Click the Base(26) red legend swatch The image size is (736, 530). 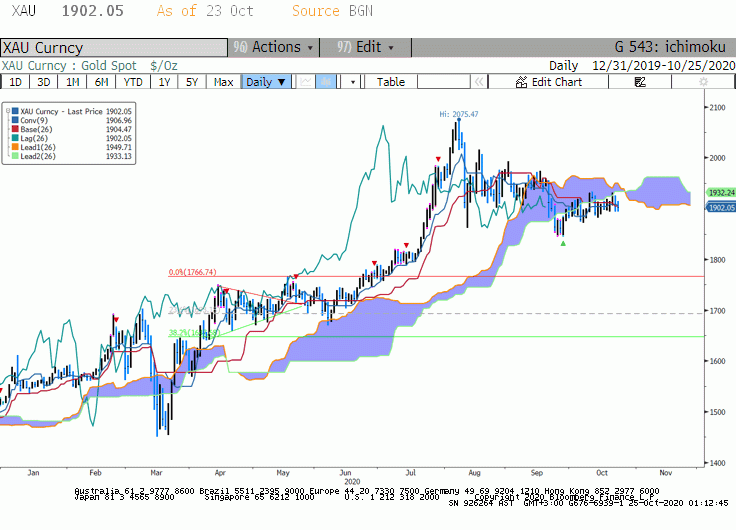coord(15,129)
